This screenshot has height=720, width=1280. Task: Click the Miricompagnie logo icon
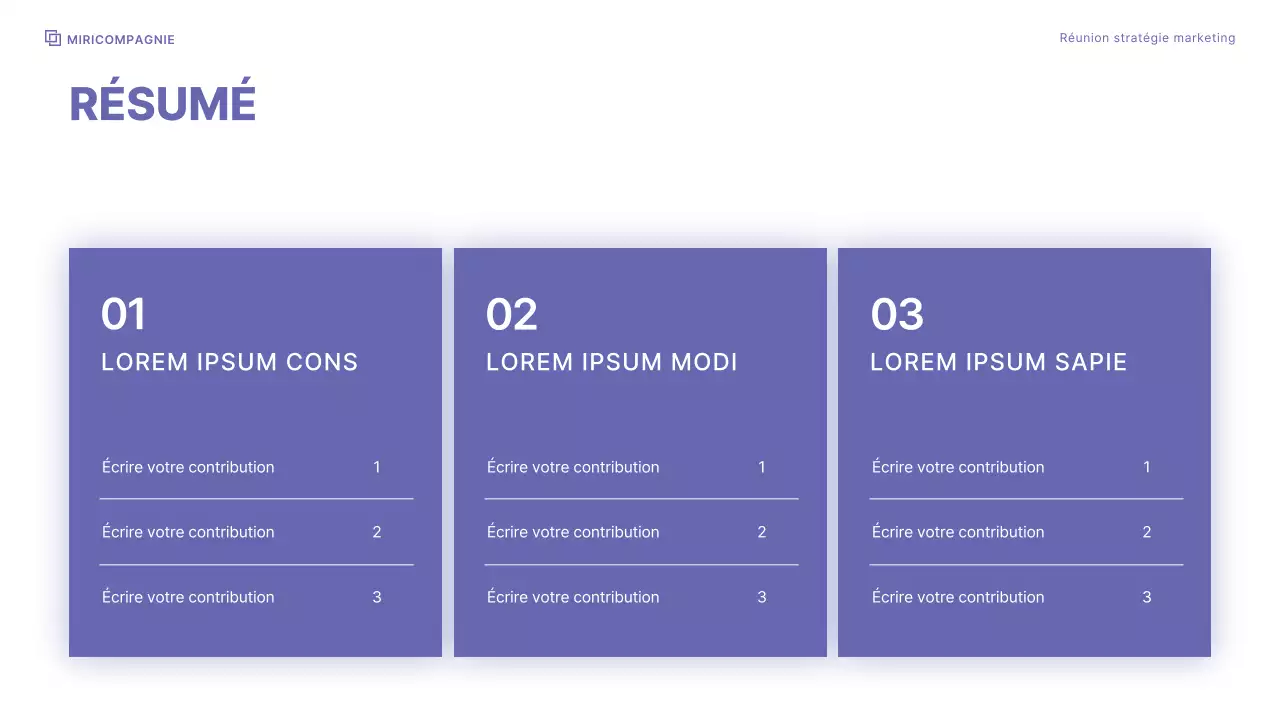(53, 38)
